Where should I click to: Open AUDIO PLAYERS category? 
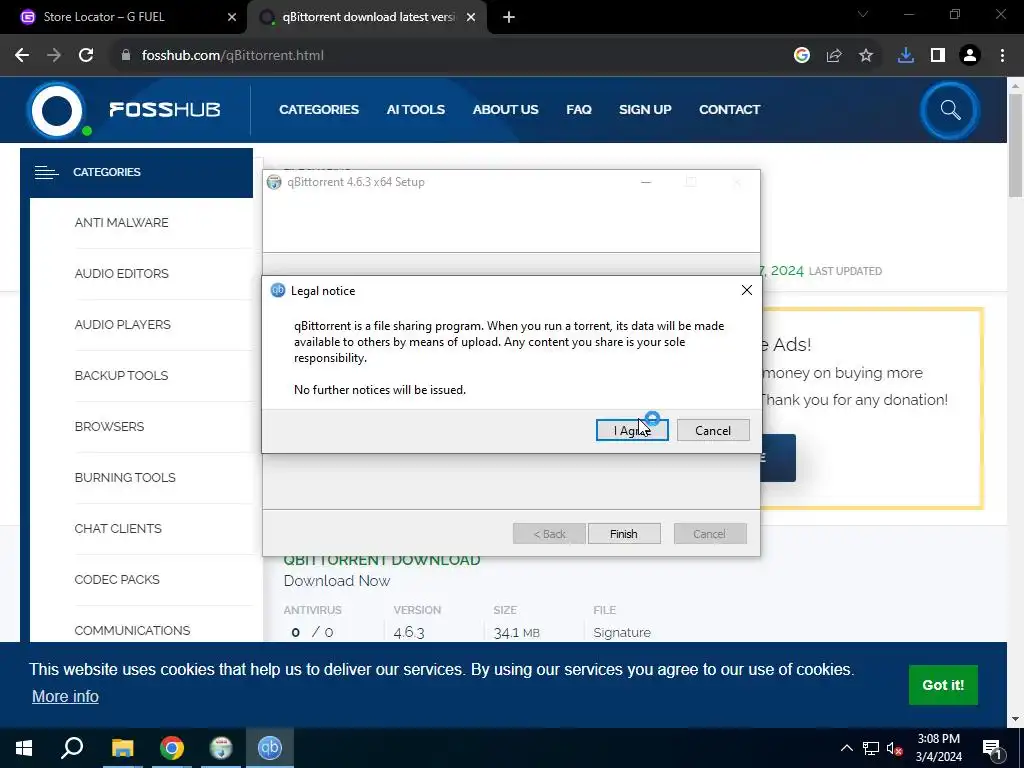[122, 325]
